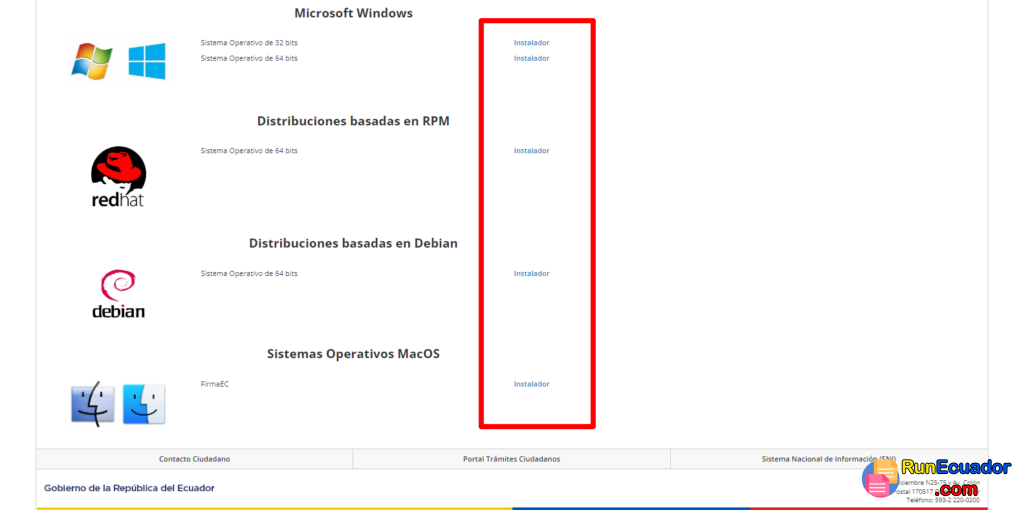The image size is (1024, 510).
Task: Open the Contacto Ciudadano footer tab
Action: click(x=195, y=459)
